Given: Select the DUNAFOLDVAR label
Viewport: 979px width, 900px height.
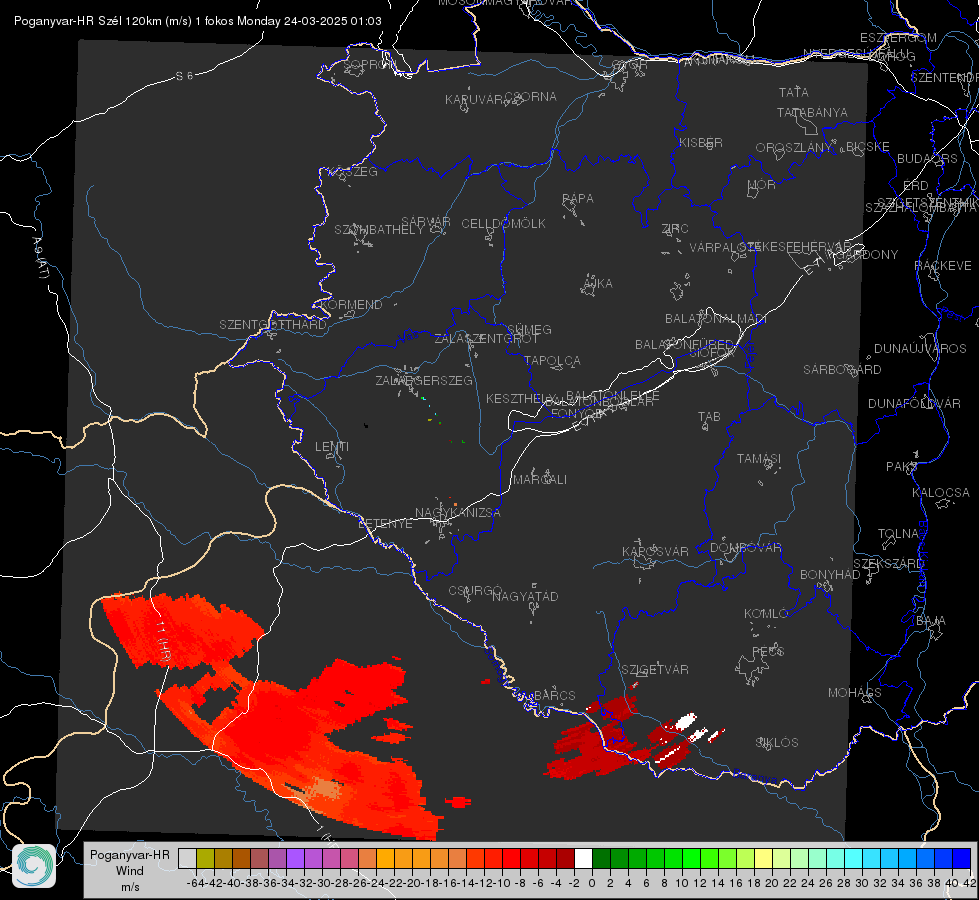Looking at the screenshot, I should (x=914, y=403).
